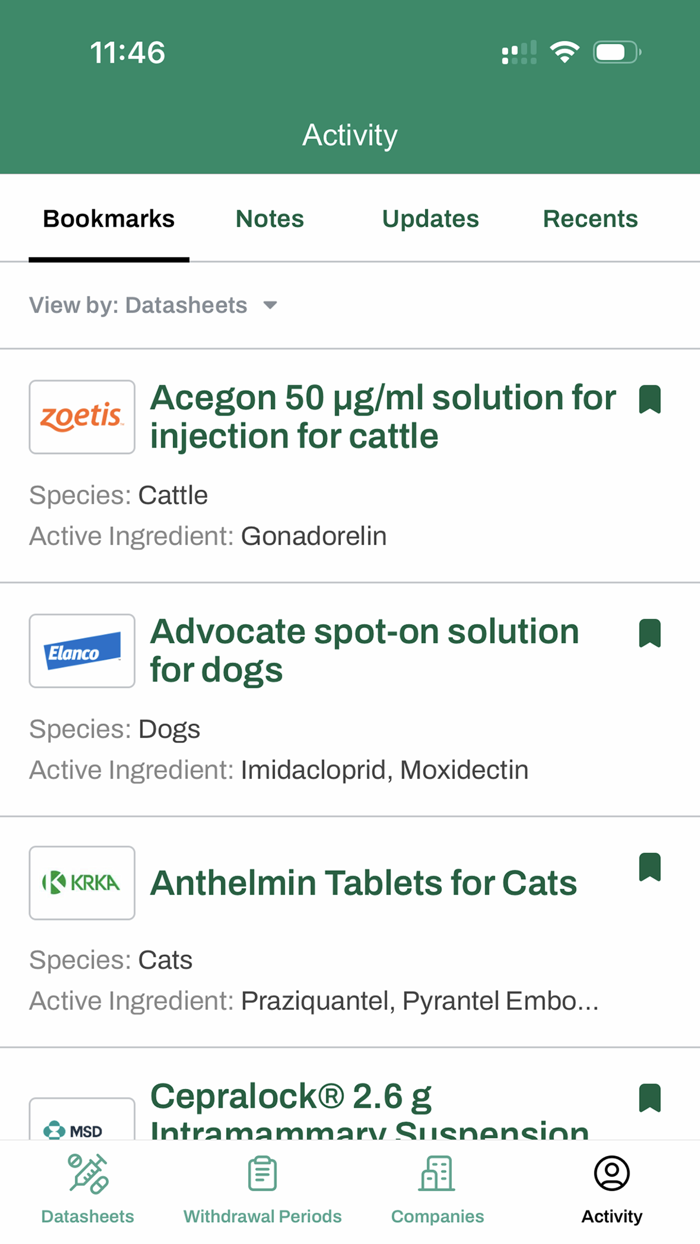The width and height of the screenshot is (700, 1244).
Task: Expand the View by Datasheets dropdown
Action: pos(153,306)
